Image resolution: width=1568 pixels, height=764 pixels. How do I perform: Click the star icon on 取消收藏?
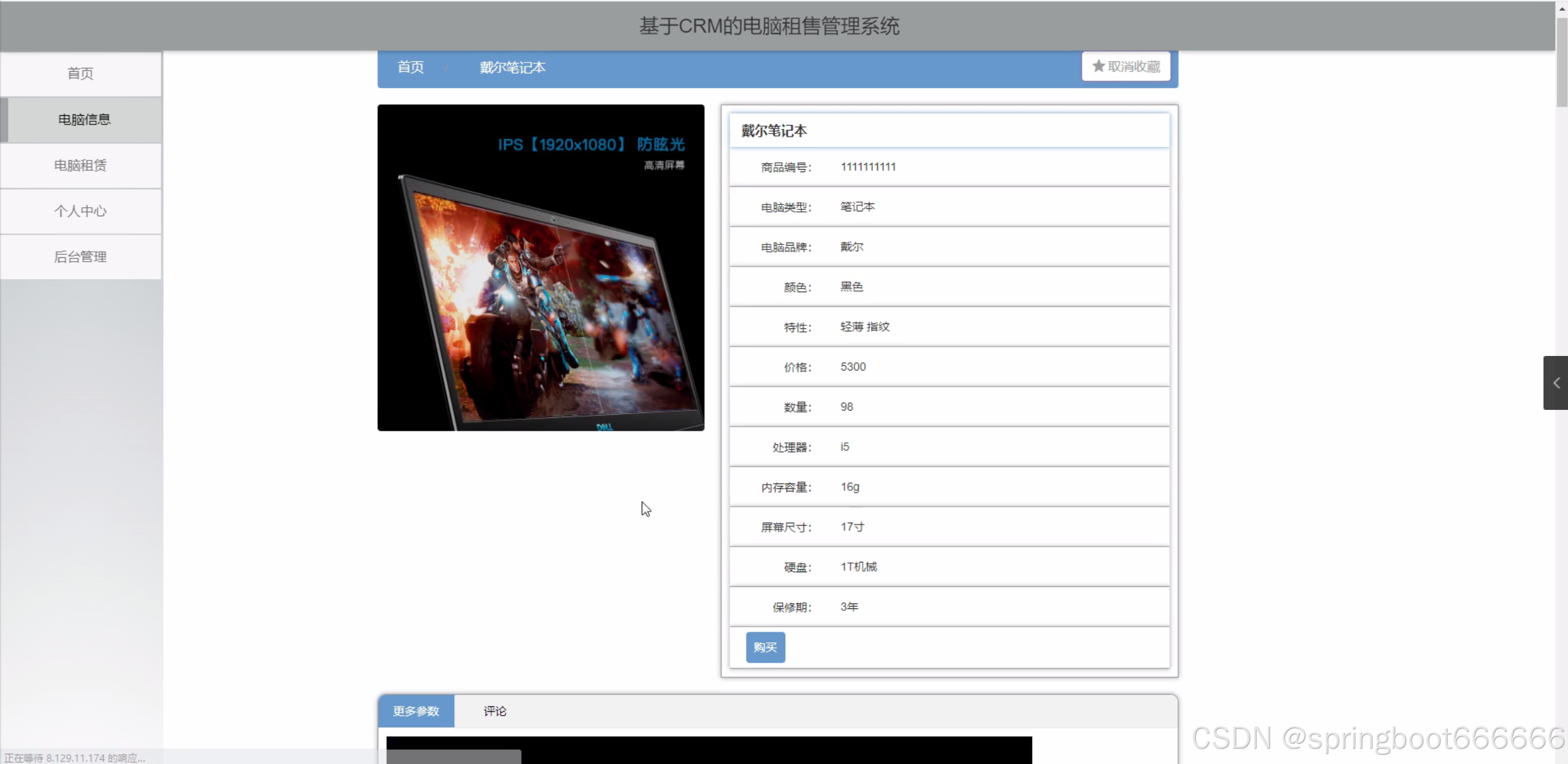click(1098, 66)
